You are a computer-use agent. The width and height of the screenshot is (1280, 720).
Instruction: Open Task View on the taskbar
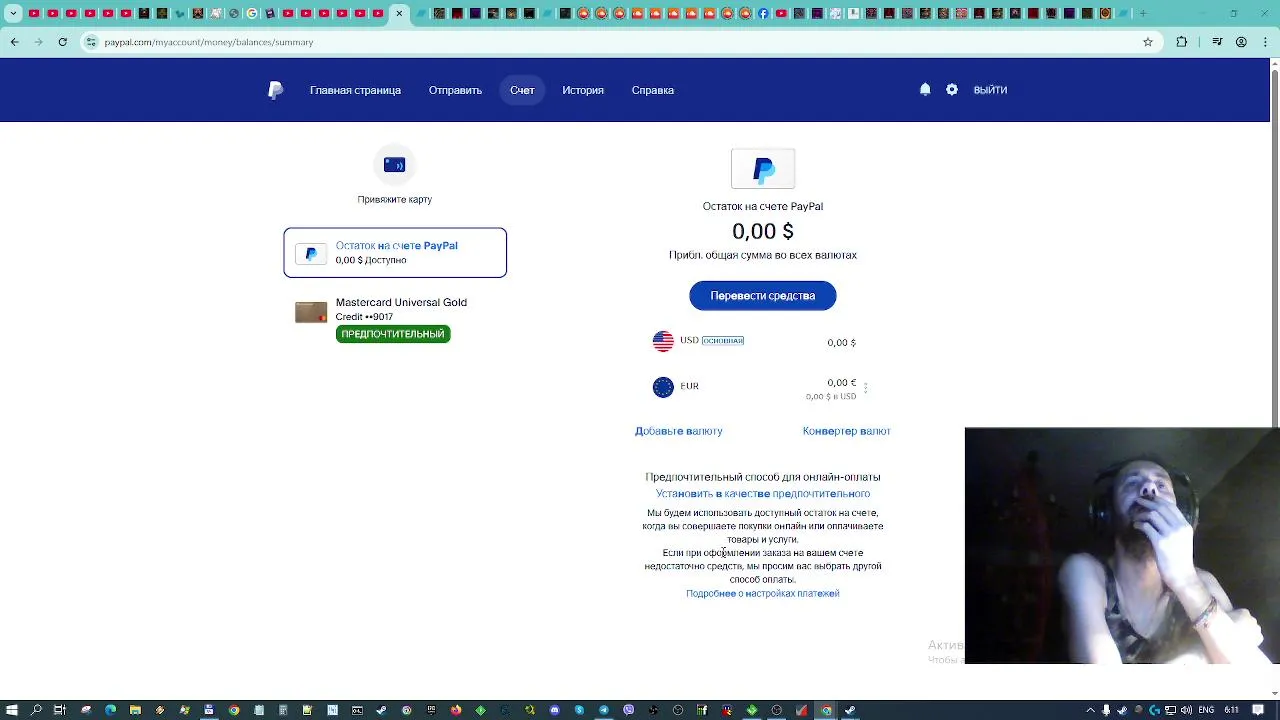click(60, 710)
